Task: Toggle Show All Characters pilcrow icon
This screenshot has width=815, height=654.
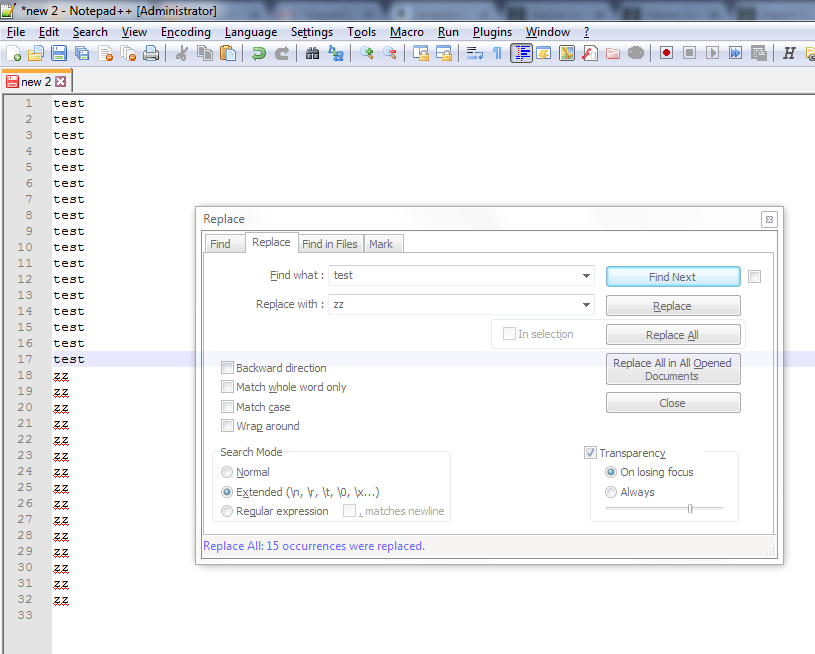Action: tap(497, 53)
